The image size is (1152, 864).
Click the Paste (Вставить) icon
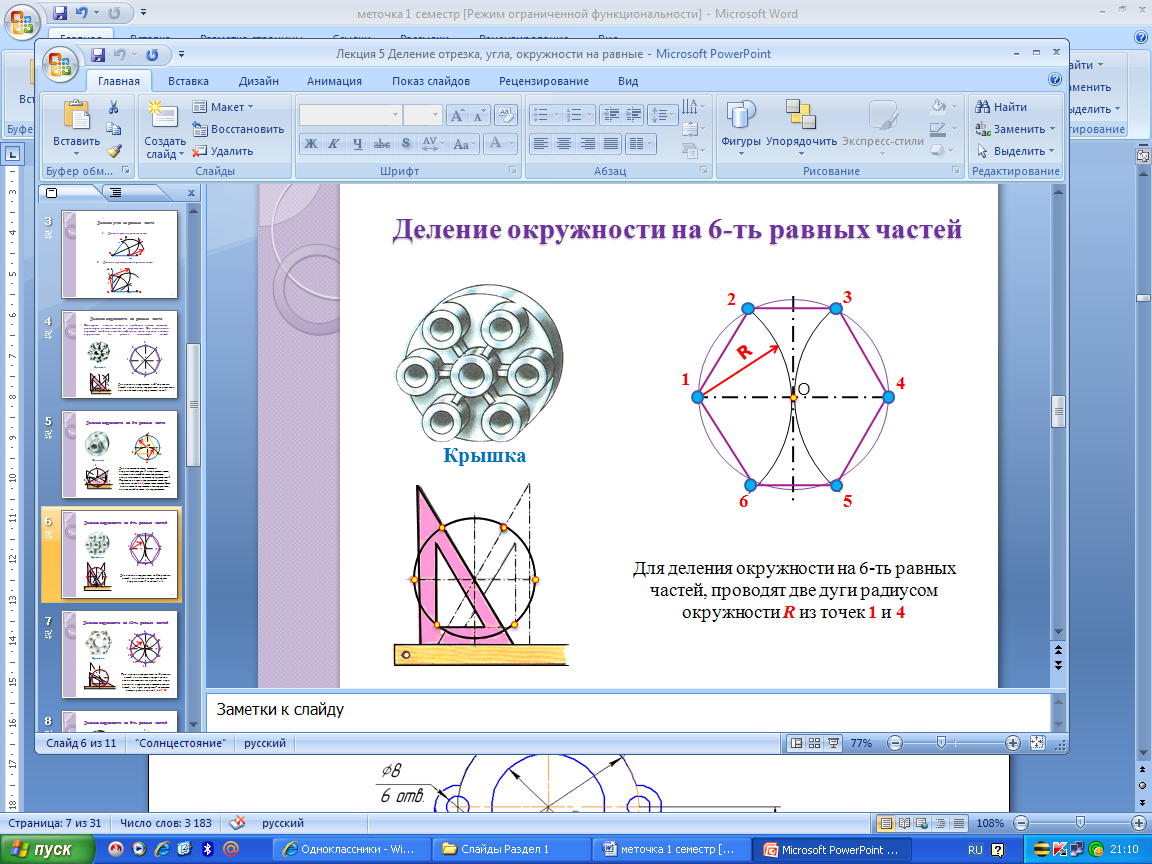click(76, 115)
